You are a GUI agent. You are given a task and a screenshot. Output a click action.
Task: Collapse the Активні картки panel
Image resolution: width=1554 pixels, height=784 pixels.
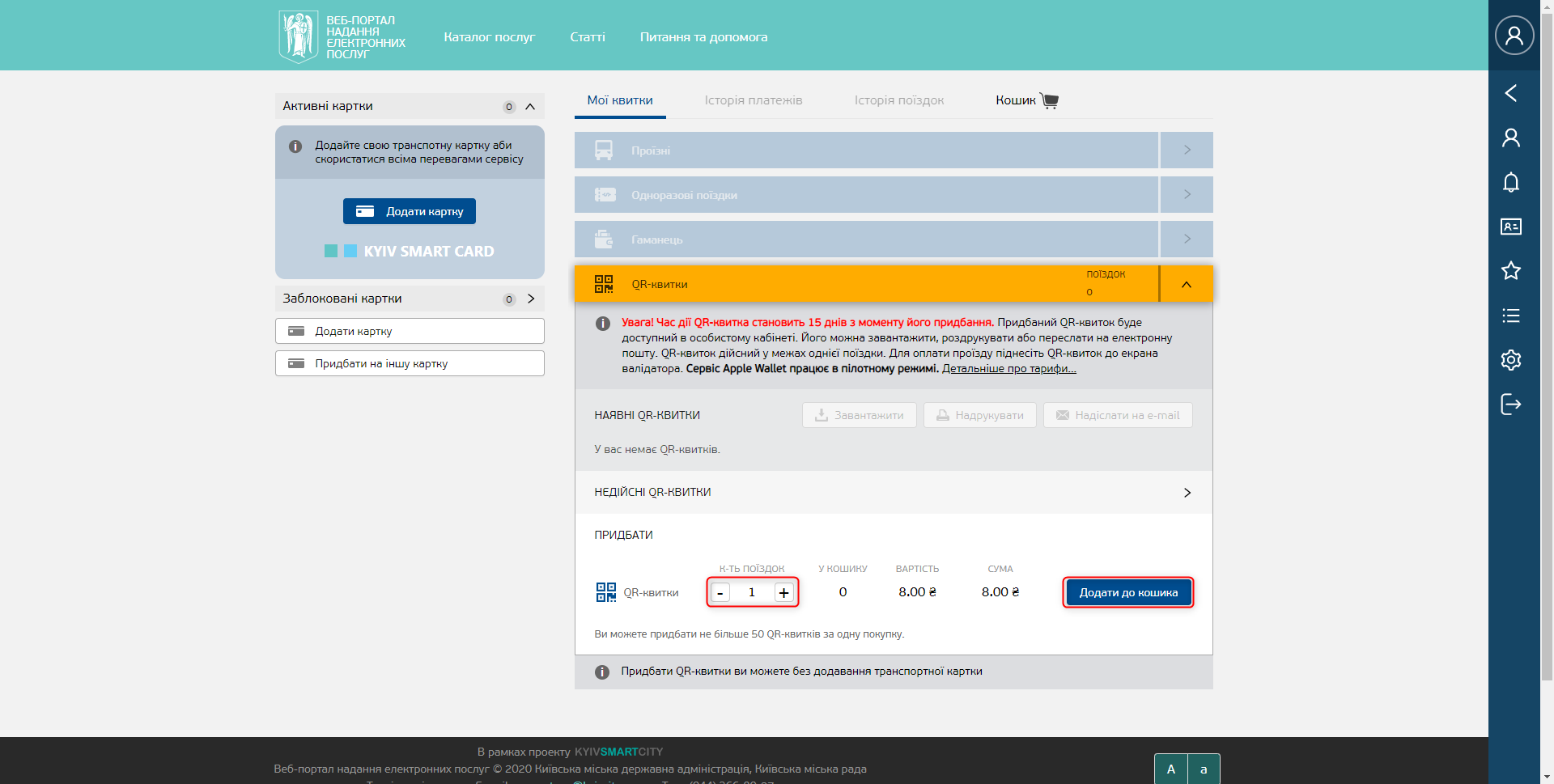[530, 106]
